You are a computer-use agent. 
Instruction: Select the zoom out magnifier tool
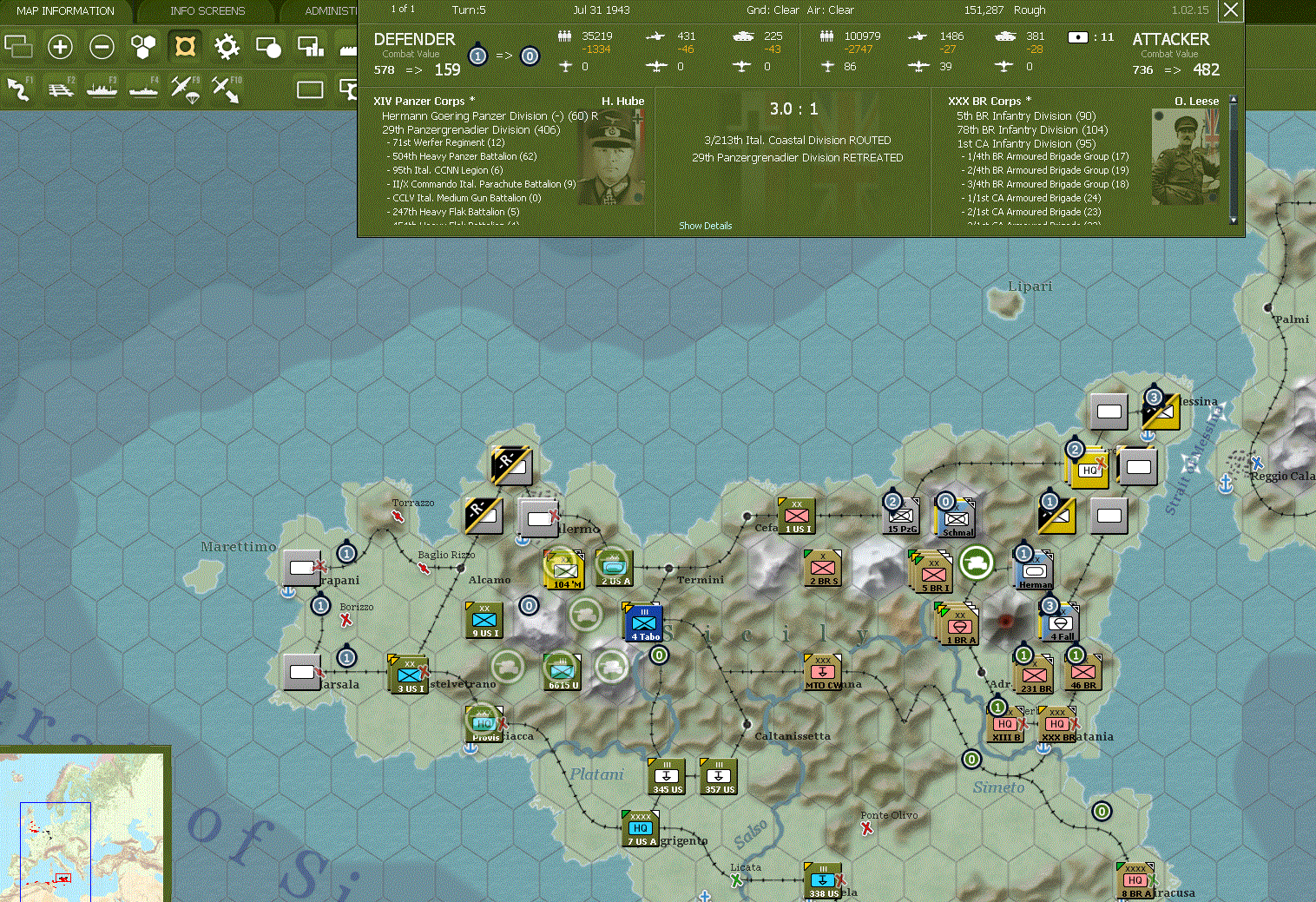pos(102,47)
